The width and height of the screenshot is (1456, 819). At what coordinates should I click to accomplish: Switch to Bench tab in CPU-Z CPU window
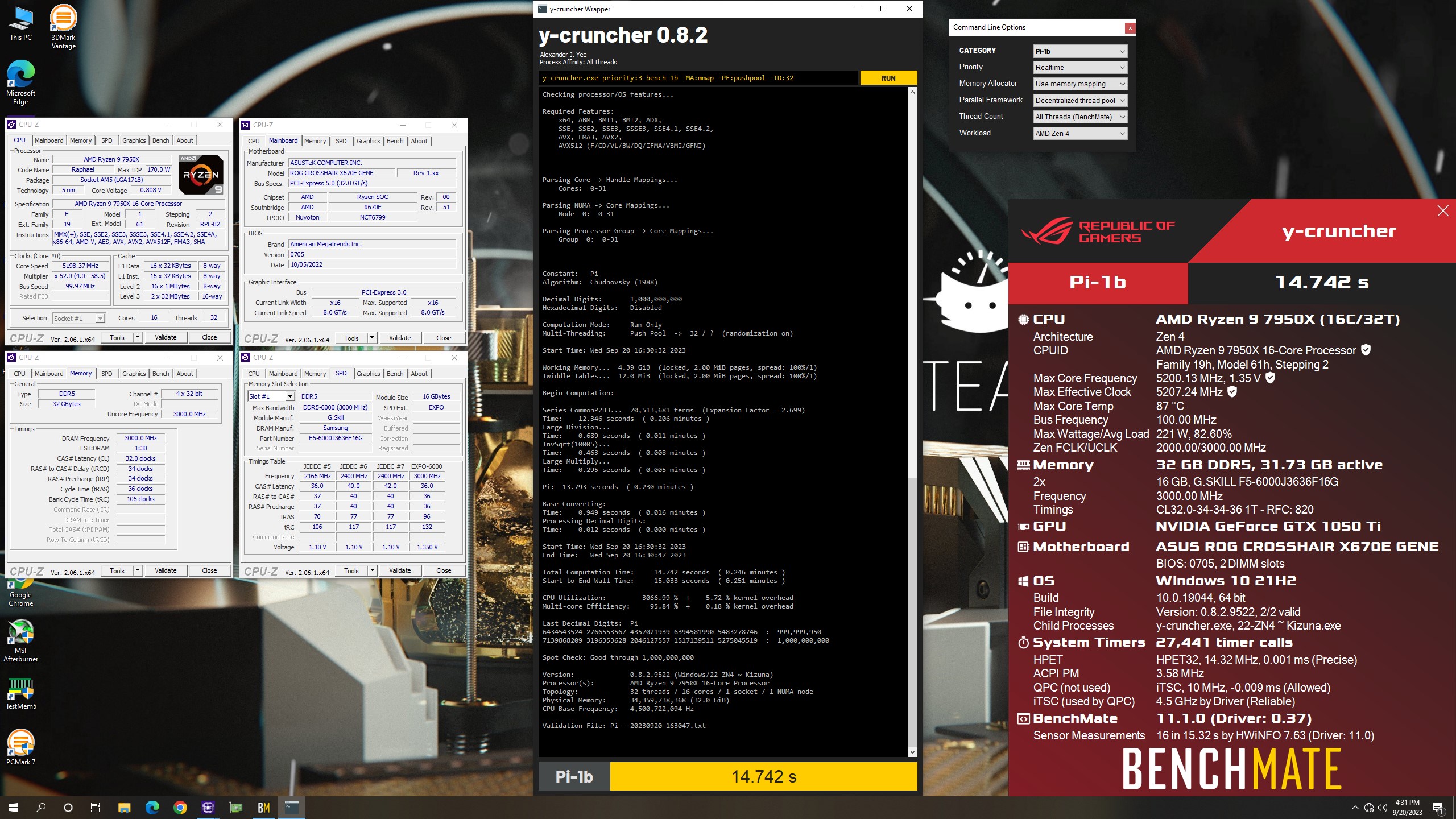(x=160, y=140)
